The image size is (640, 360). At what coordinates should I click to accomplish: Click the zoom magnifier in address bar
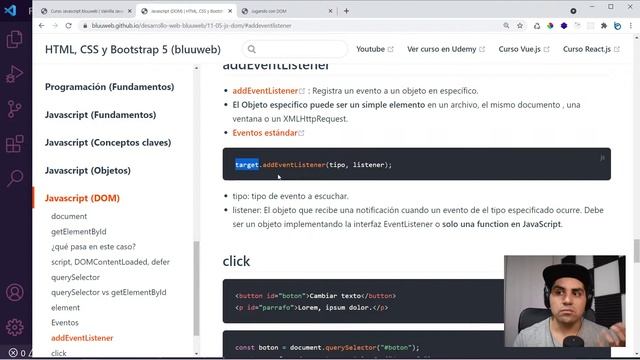[506, 25]
